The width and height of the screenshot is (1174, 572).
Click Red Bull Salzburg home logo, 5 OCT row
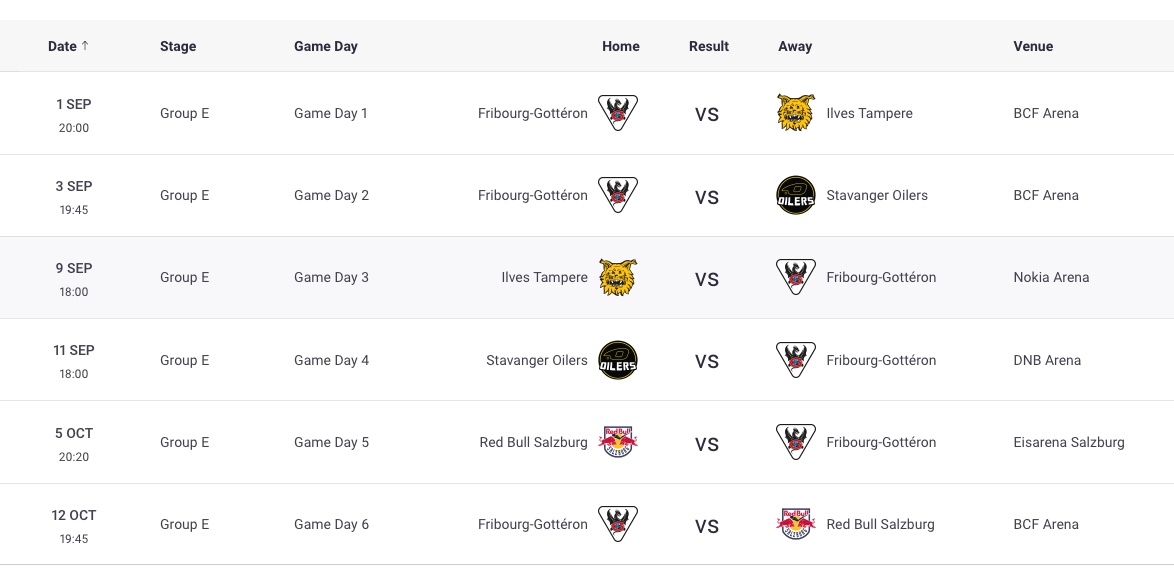click(x=618, y=442)
